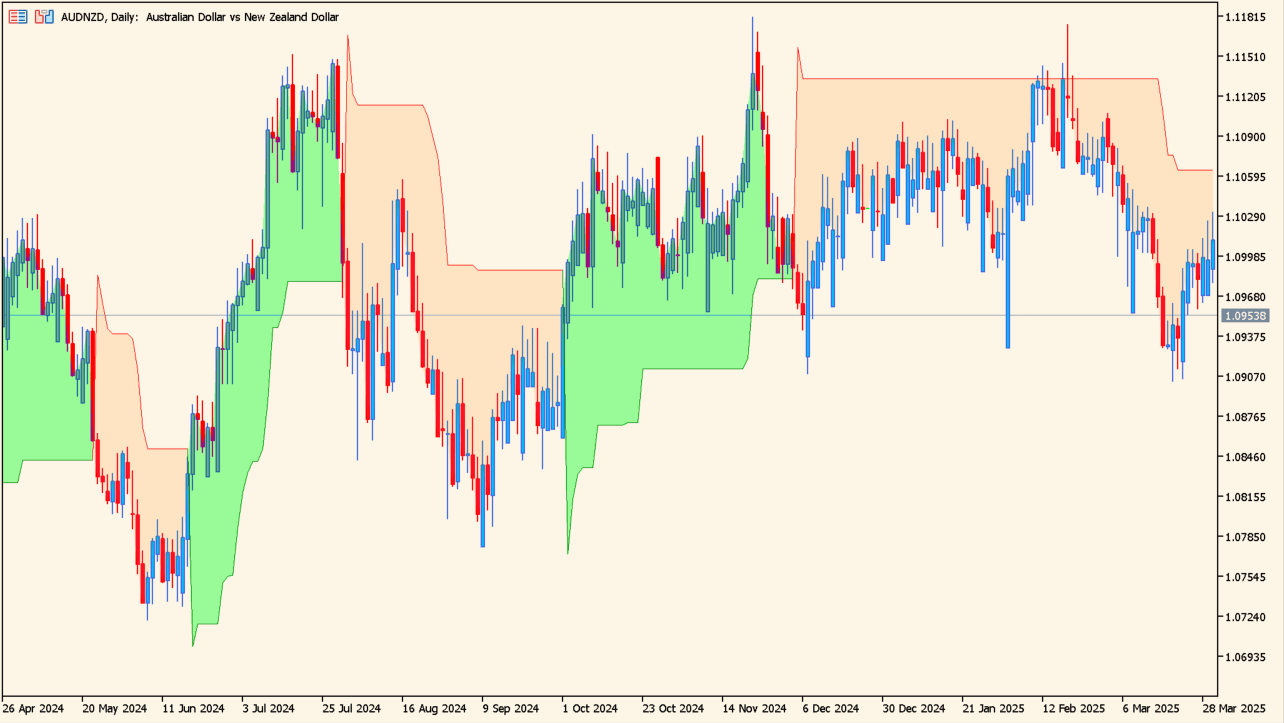Click the 16 Aug 2024 date label
Viewport: 1284px width, 723px height.
(433, 708)
